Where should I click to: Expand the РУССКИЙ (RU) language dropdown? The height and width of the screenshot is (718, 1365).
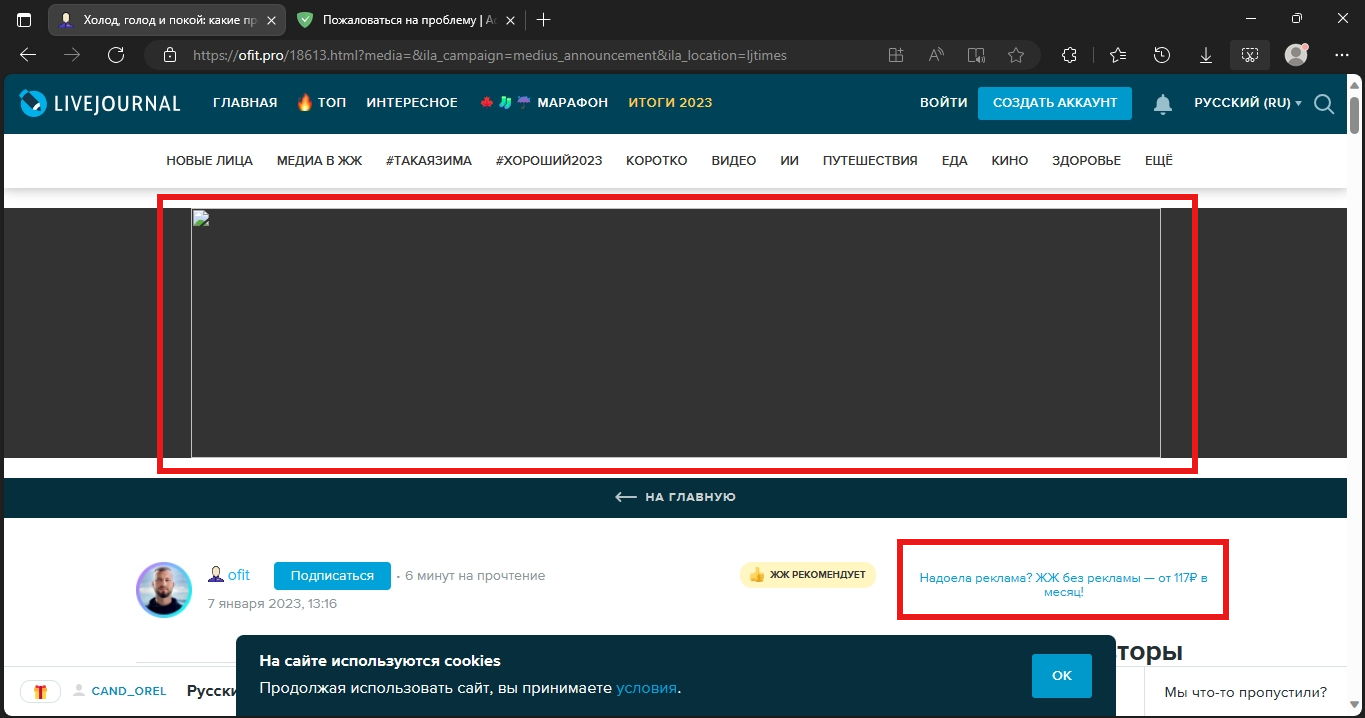click(1247, 103)
